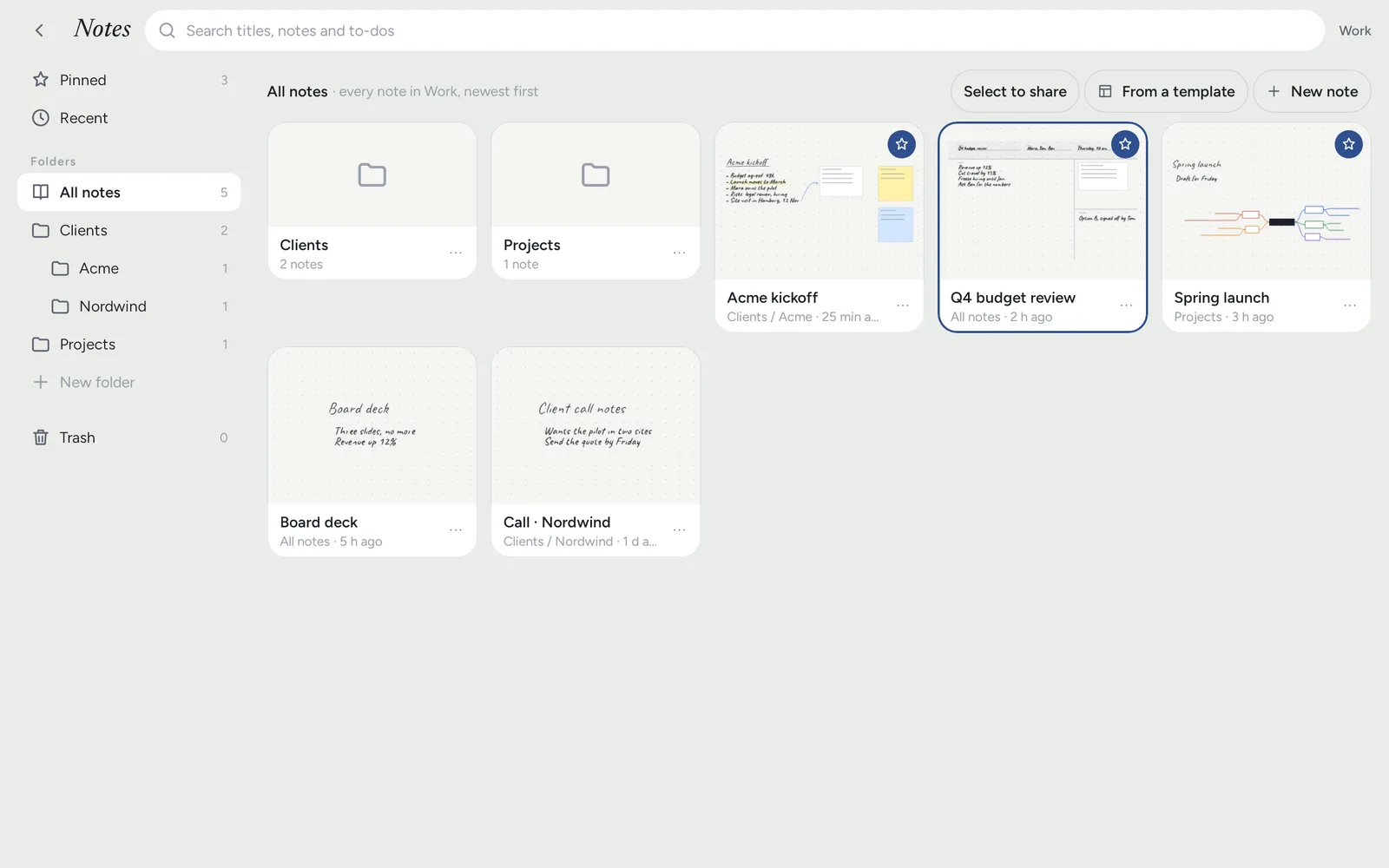
Task: Show Pinned notes in sidebar
Action: tap(129, 80)
